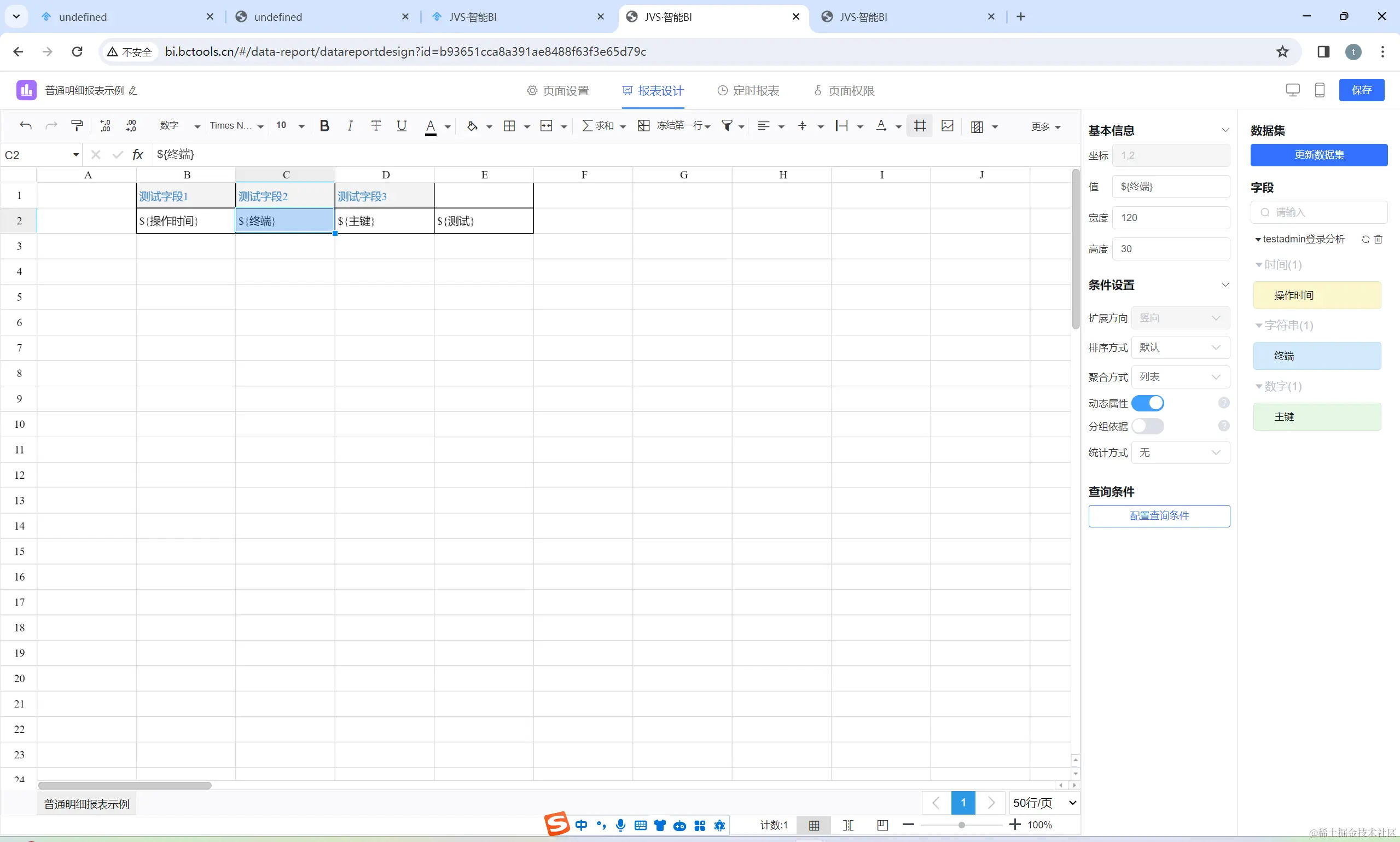
Task: Toggle bold formatting
Action: coord(324,126)
